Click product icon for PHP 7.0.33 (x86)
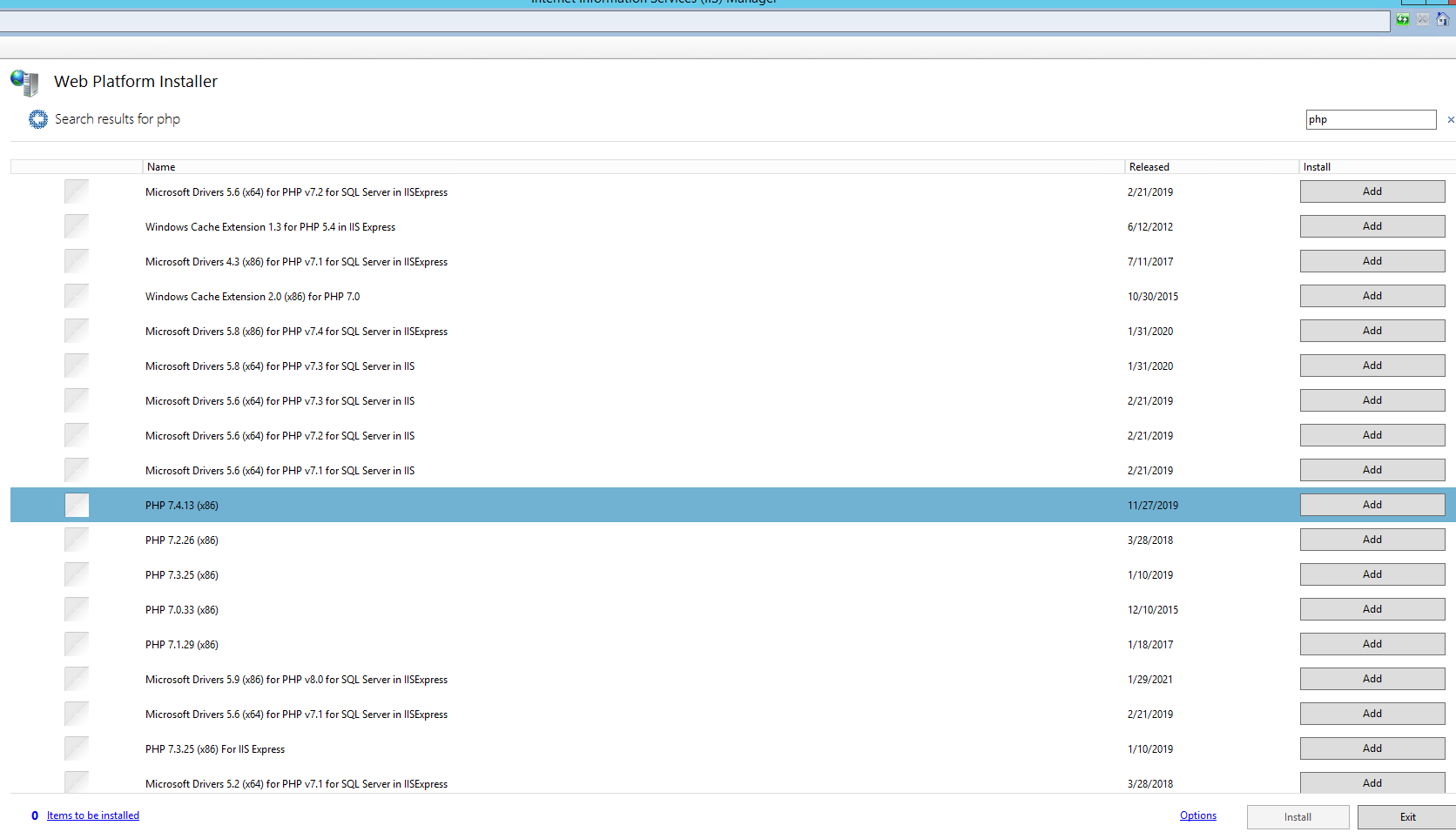 click(x=77, y=609)
